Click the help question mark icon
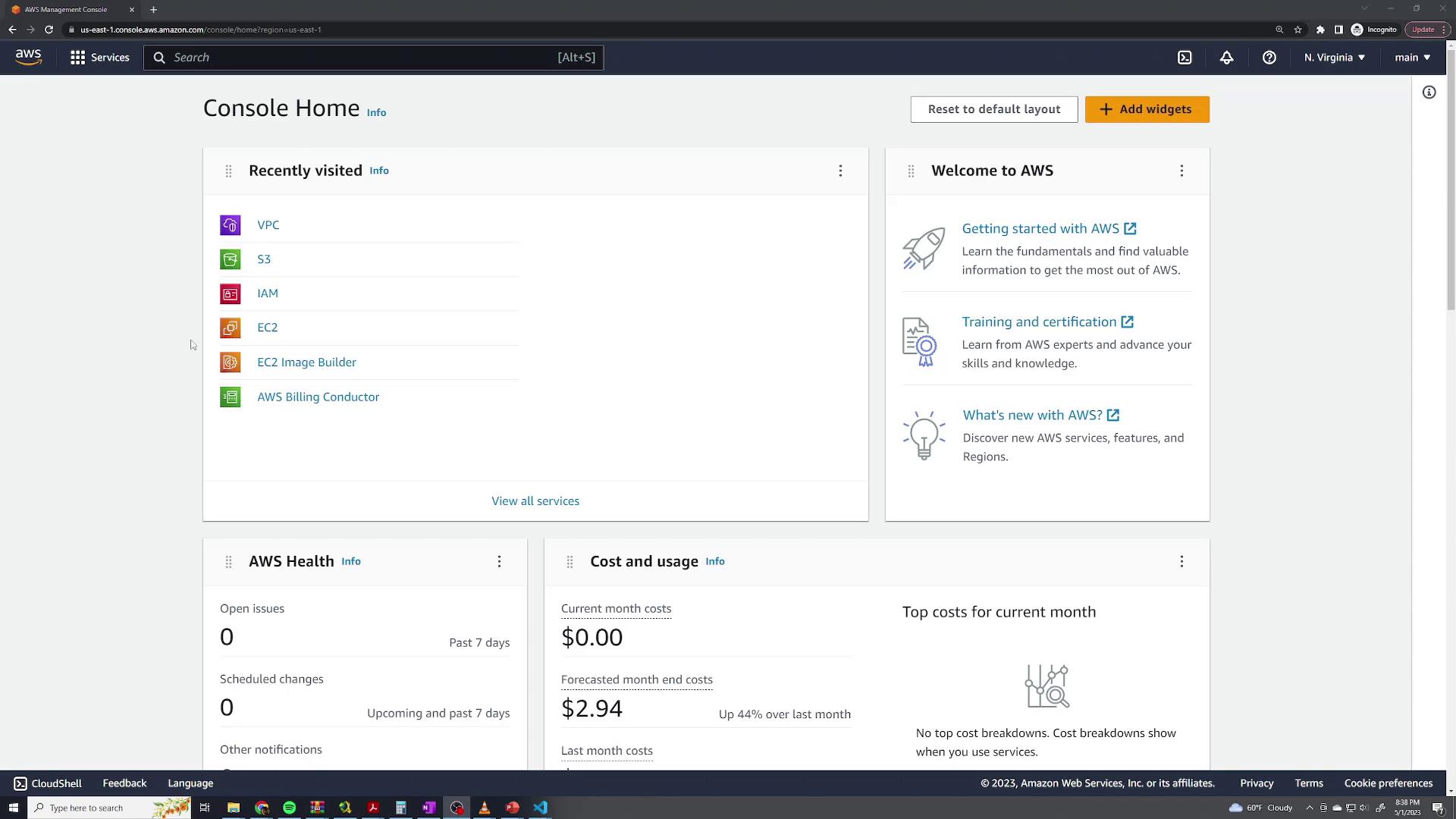Image resolution: width=1456 pixels, height=819 pixels. tap(1269, 58)
